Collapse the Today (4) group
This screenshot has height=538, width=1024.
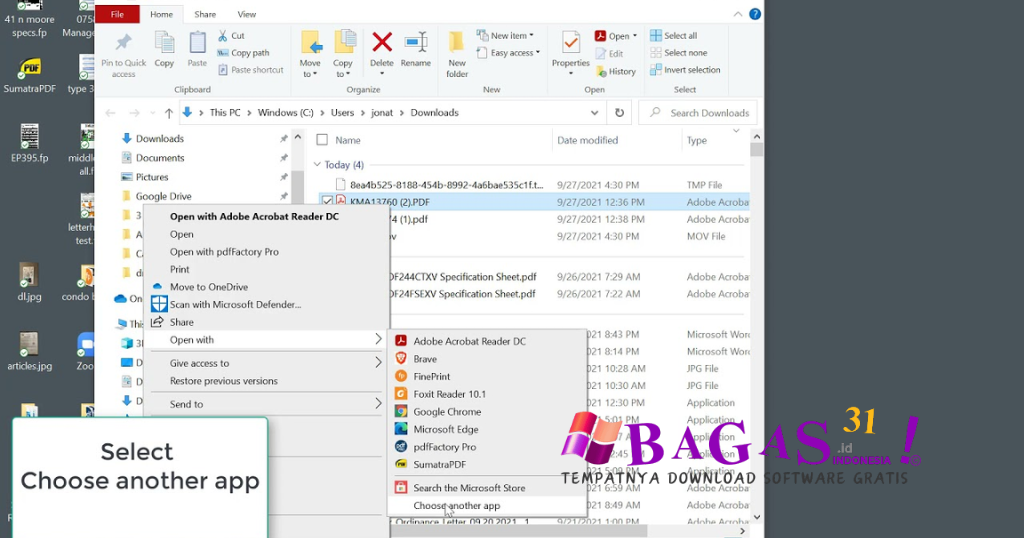(x=317, y=165)
